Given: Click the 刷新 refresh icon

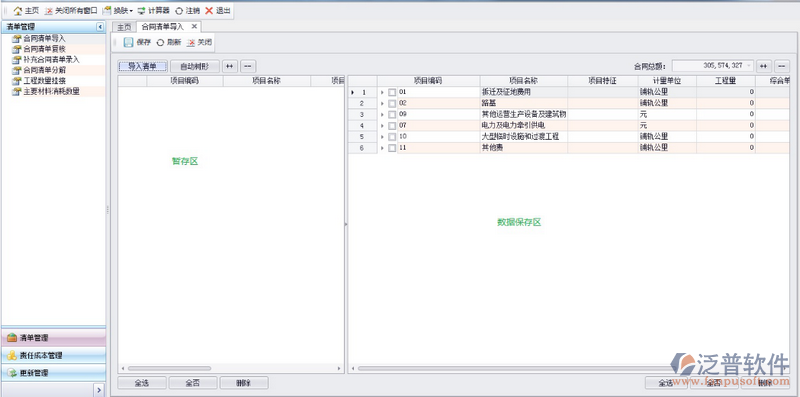Looking at the screenshot, I should tap(160, 43).
